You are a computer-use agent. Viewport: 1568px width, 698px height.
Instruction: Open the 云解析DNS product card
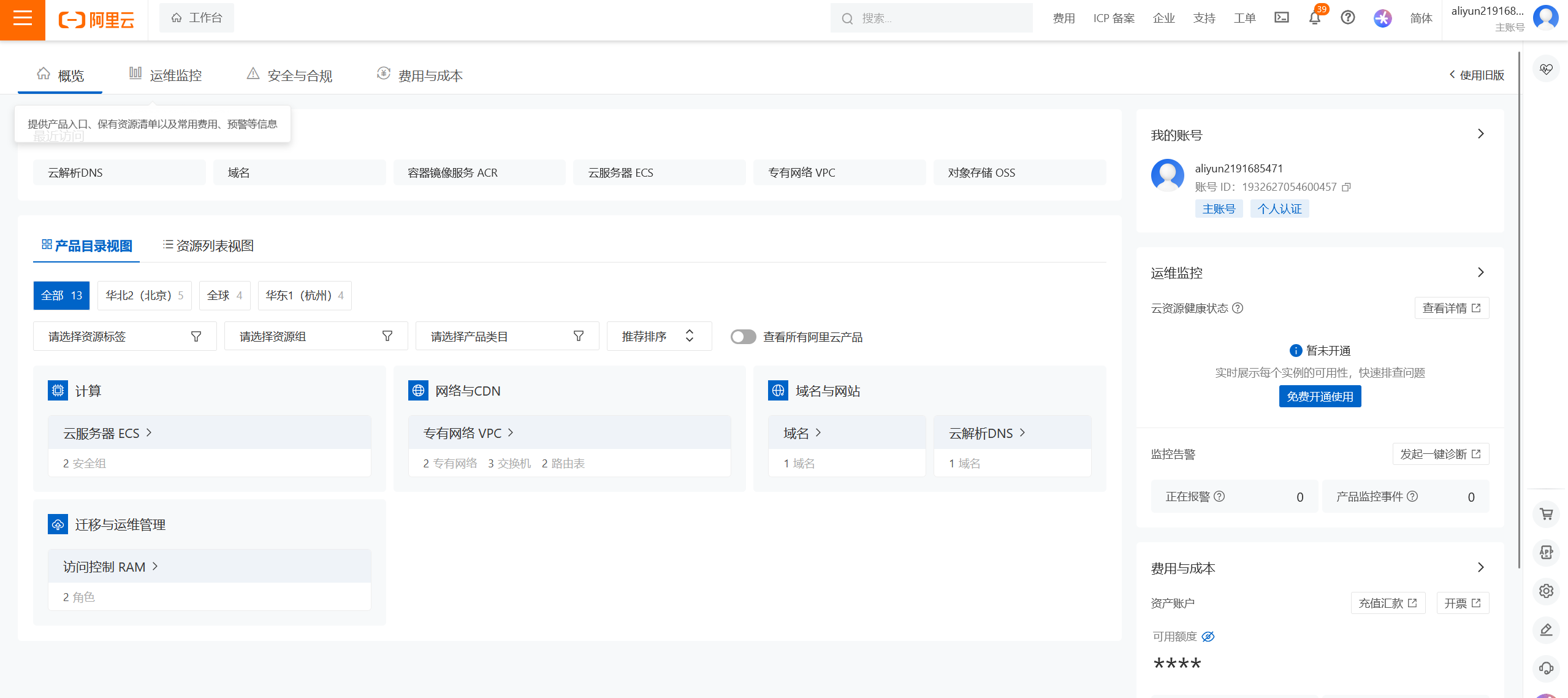pos(1012,446)
